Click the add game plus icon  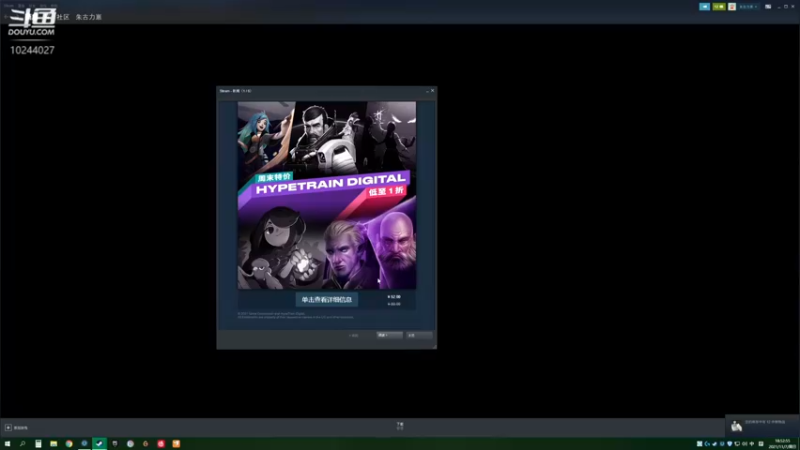coord(8,428)
